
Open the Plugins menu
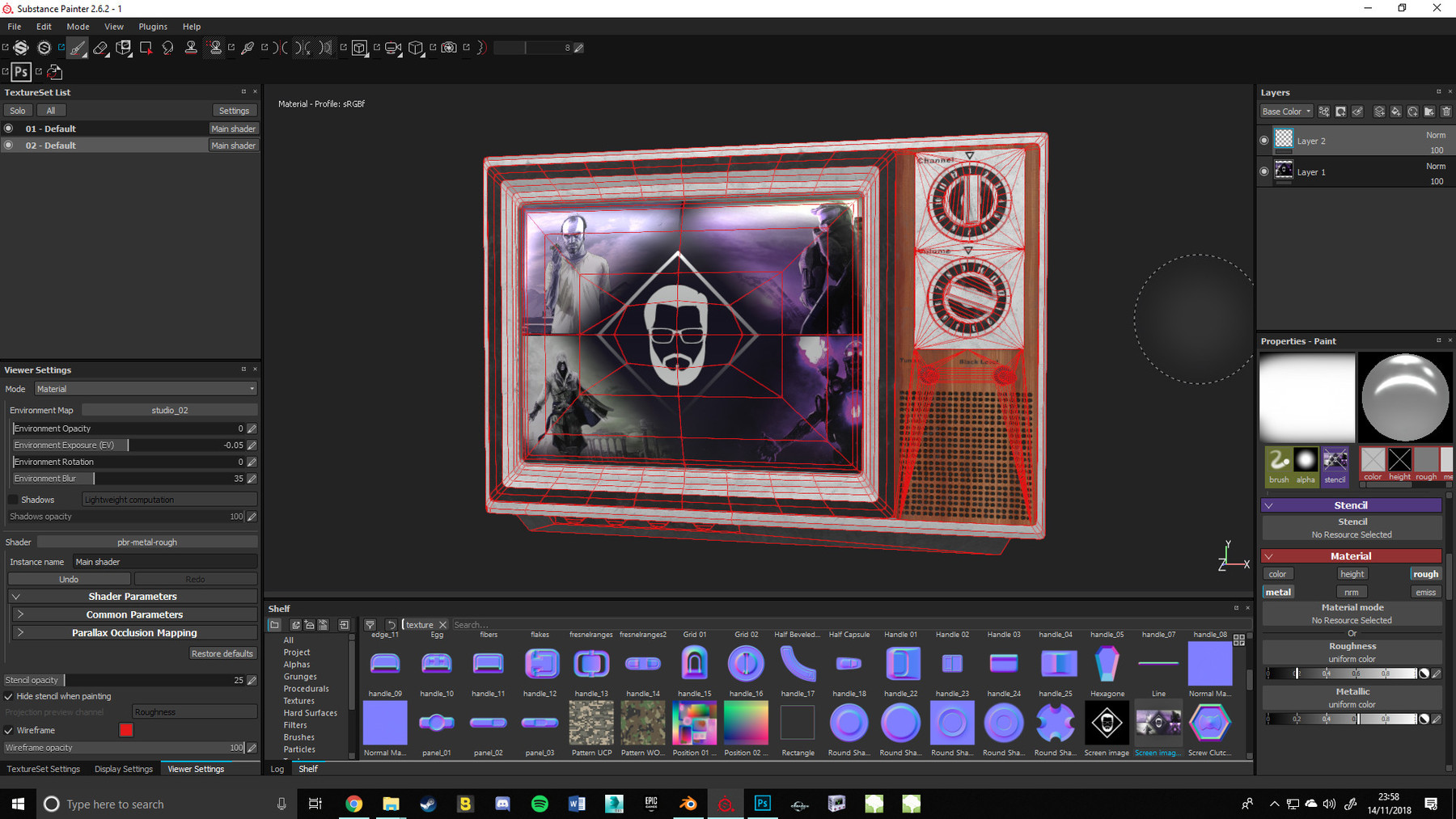pyautogui.click(x=152, y=26)
